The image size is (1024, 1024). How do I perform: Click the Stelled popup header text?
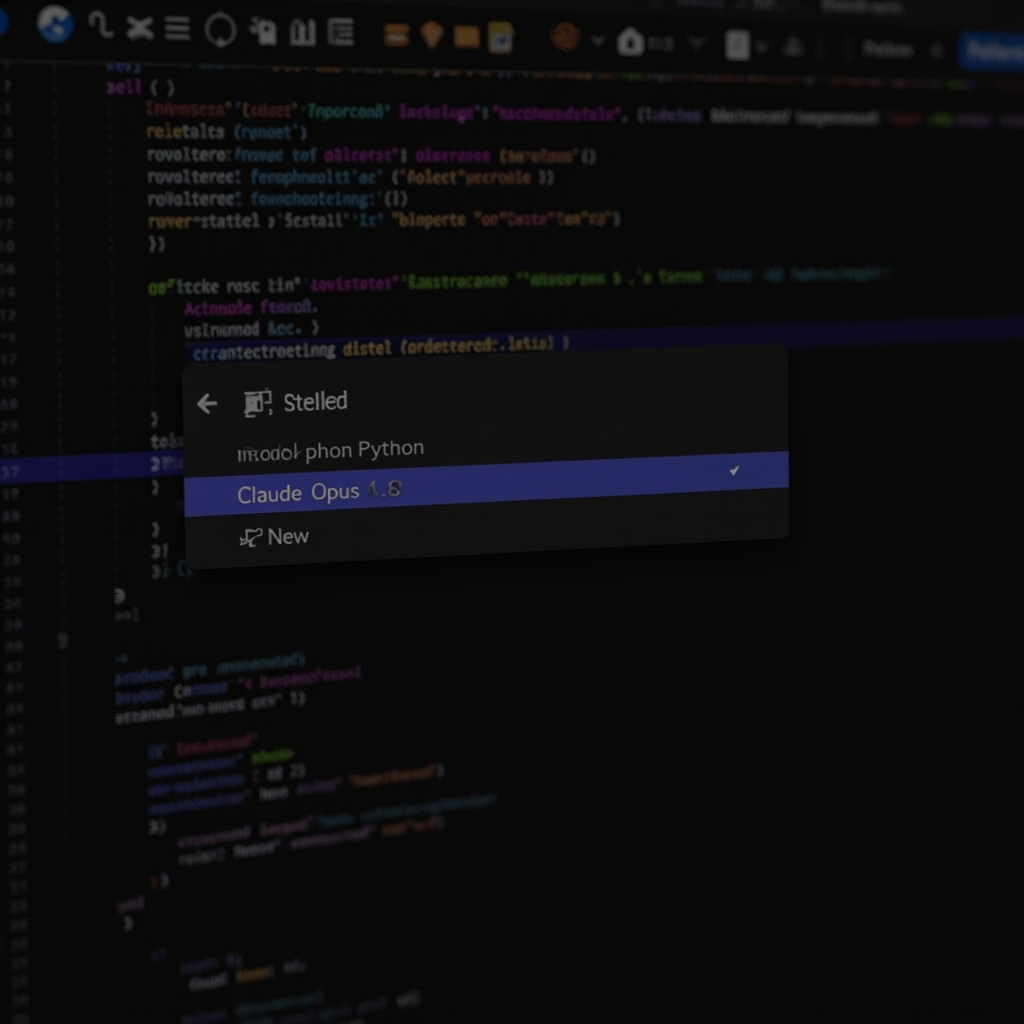click(x=315, y=402)
